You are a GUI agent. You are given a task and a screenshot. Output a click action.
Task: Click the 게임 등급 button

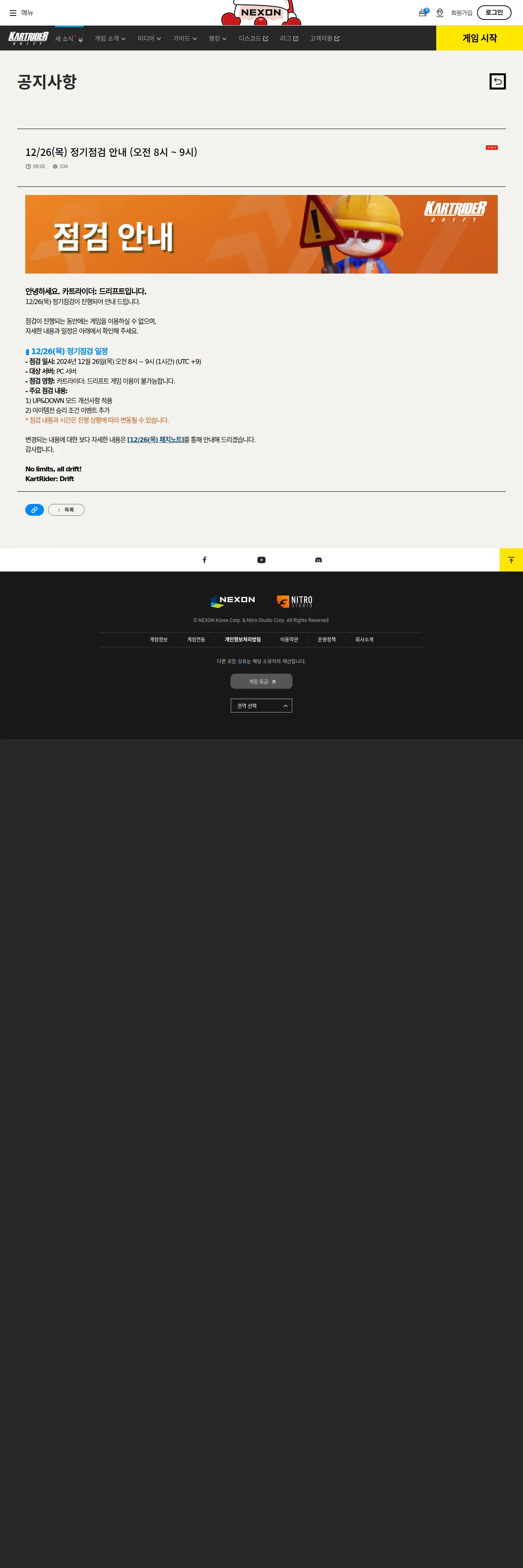[261, 681]
